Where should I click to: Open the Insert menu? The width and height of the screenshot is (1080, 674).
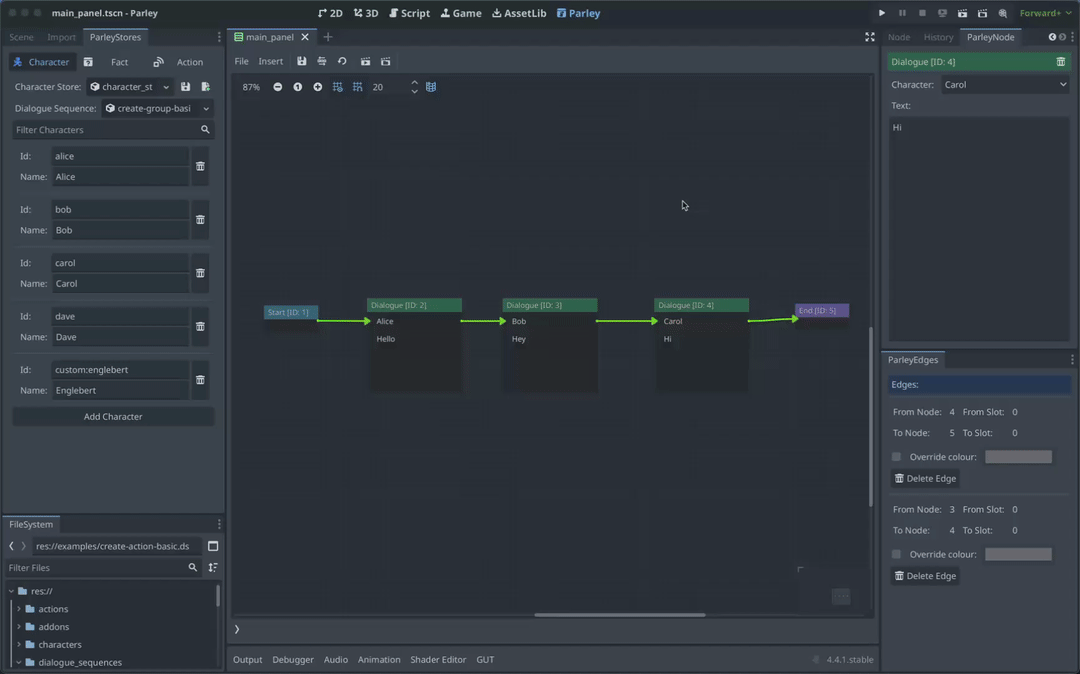(x=270, y=60)
